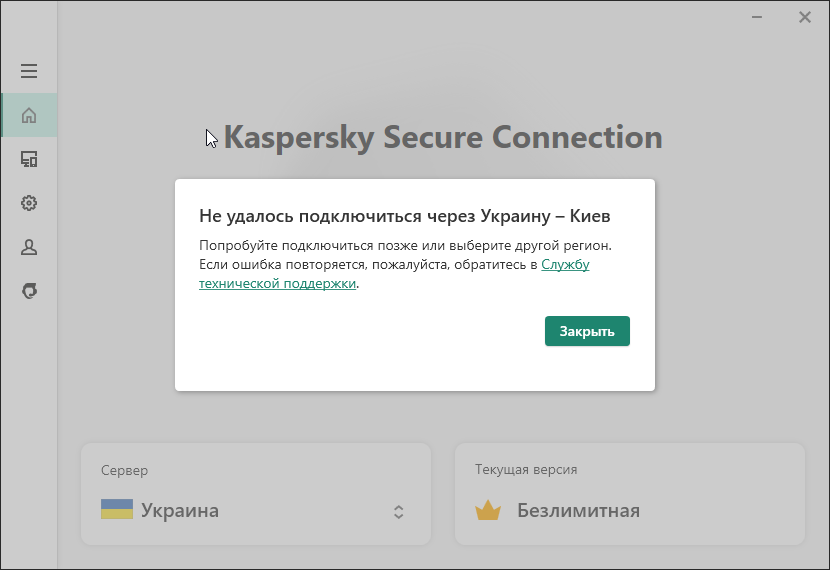Open the devices section icon in the sidebar

click(x=29, y=159)
